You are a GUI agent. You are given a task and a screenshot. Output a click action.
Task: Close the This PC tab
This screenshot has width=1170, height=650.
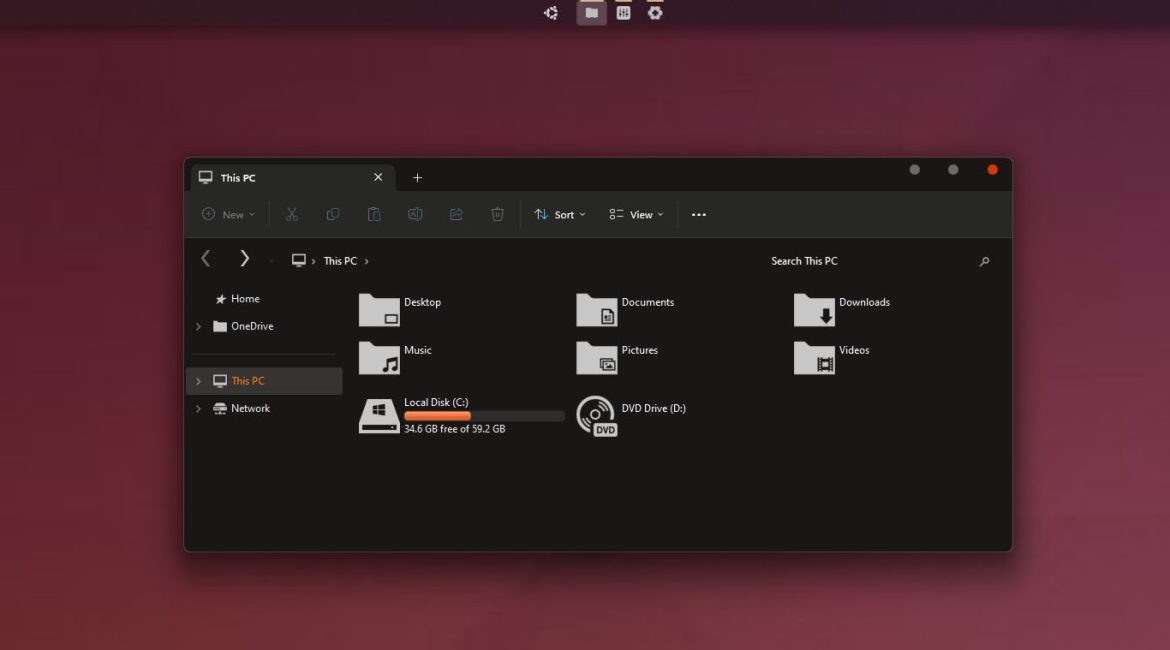click(x=378, y=178)
